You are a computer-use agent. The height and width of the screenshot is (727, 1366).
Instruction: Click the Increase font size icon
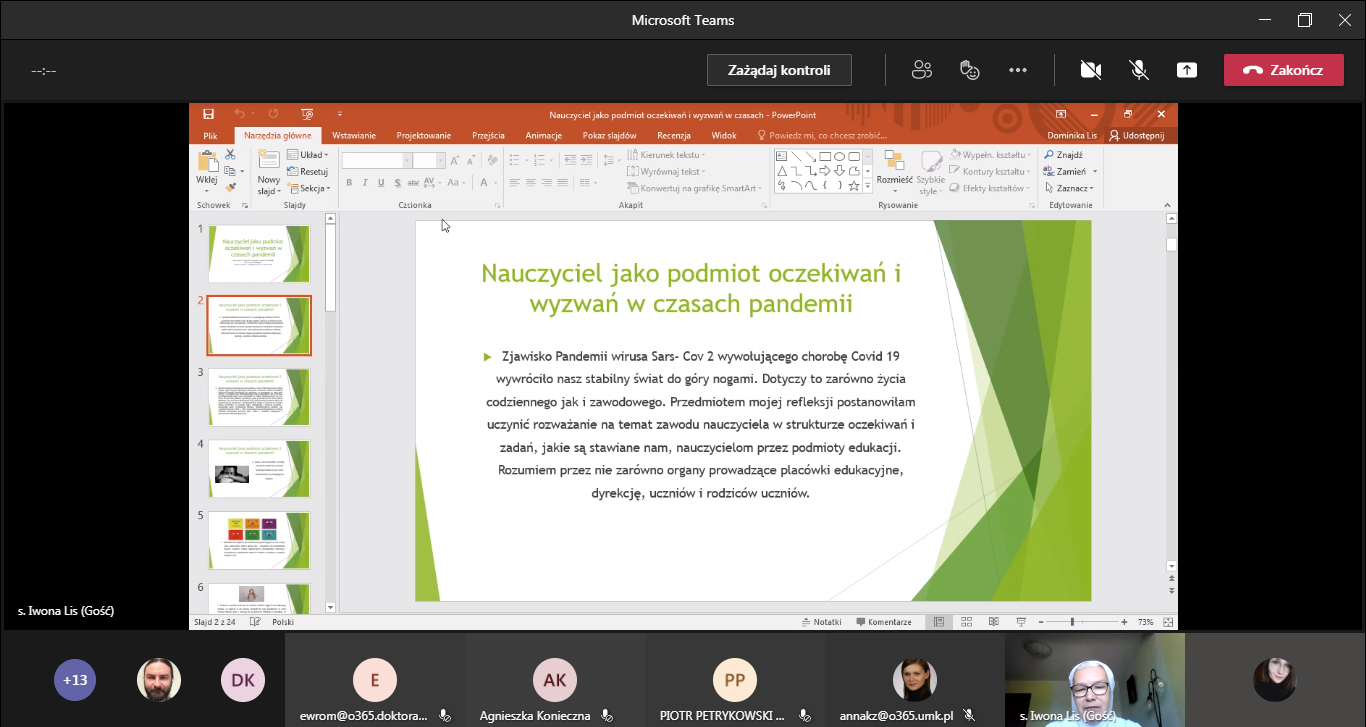[455, 160]
